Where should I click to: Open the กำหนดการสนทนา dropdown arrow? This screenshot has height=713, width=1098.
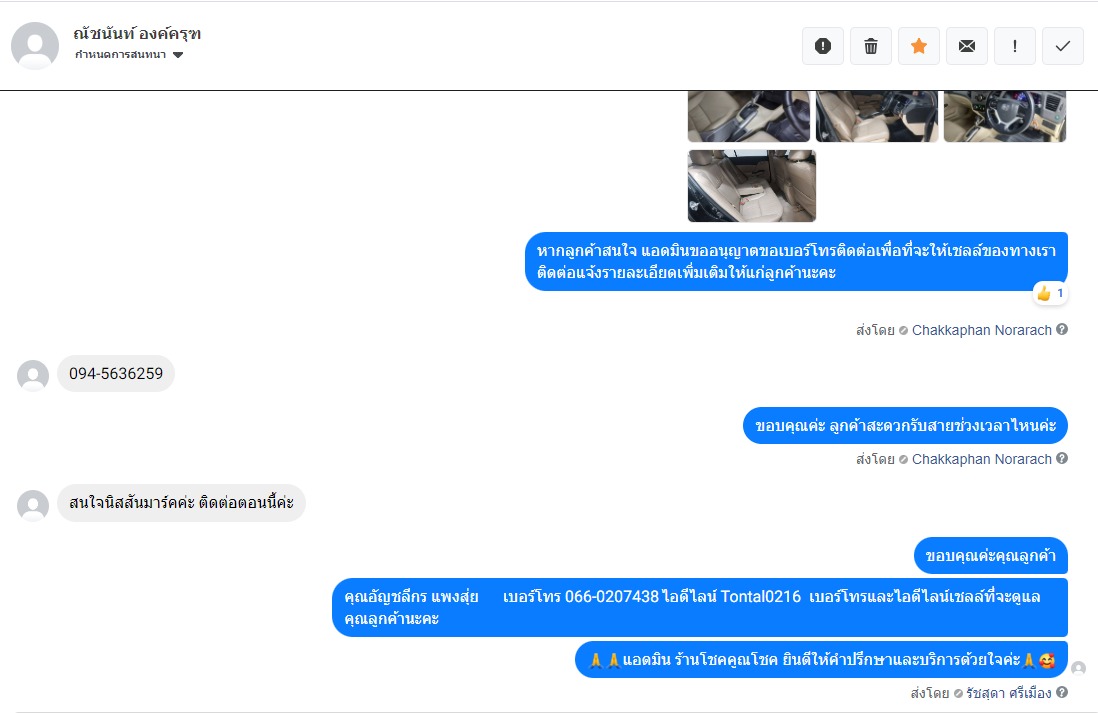[178, 55]
